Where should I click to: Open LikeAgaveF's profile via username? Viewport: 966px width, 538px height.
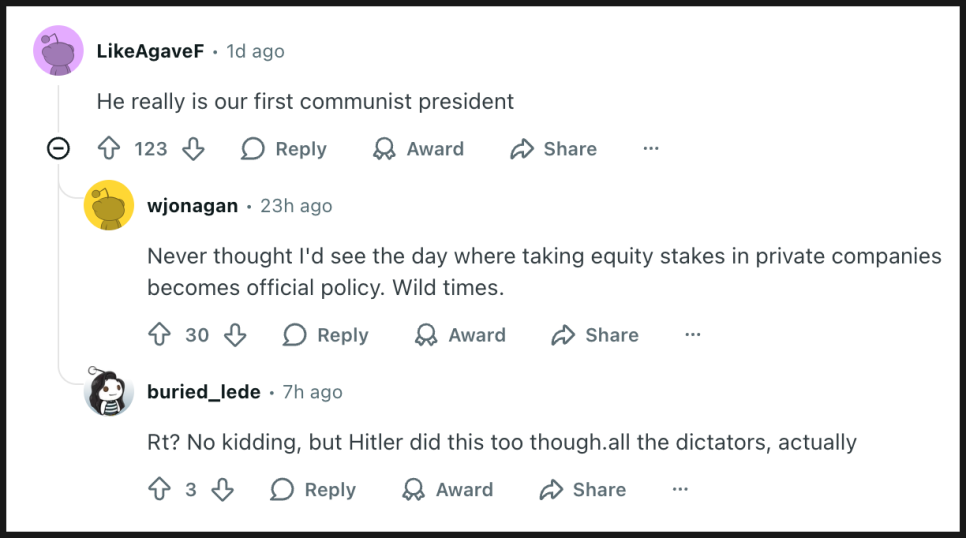(150, 51)
